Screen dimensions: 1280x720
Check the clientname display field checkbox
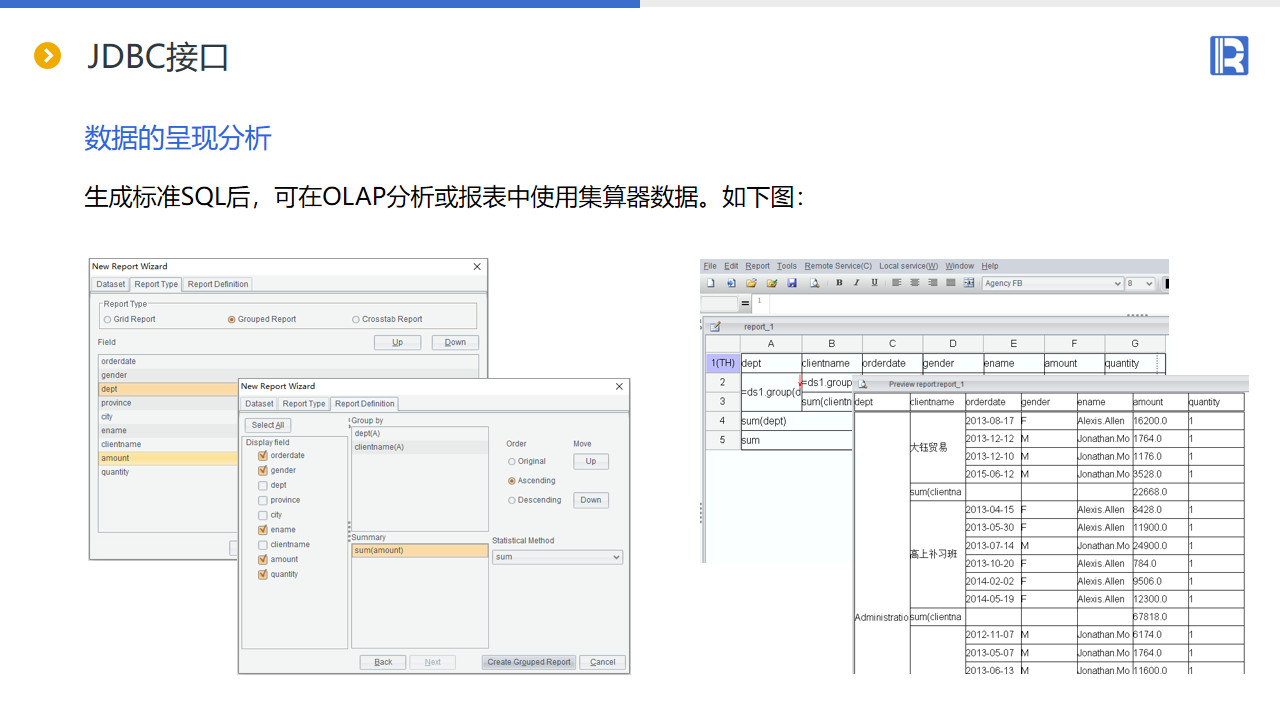263,545
